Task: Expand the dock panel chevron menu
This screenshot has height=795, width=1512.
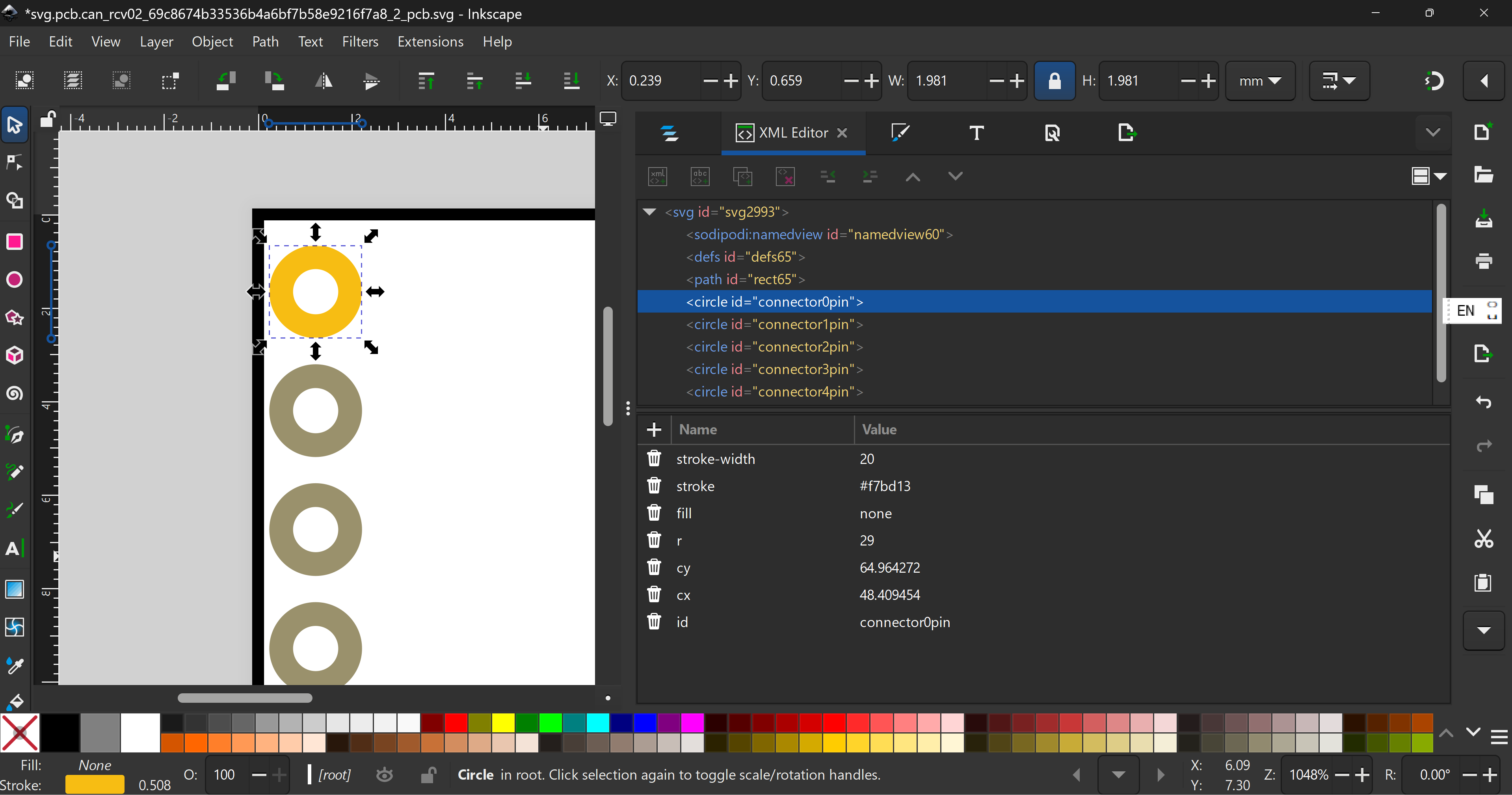Action: (1433, 133)
